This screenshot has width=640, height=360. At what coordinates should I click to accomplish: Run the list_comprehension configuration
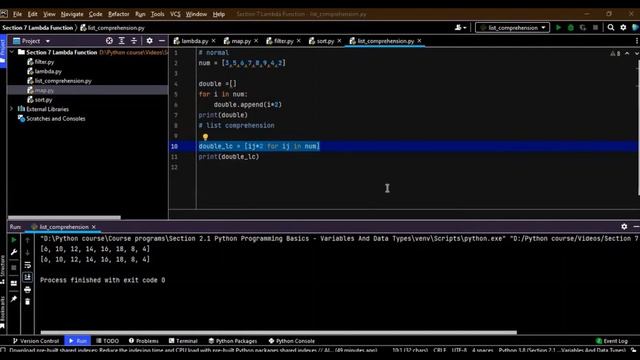tap(558, 28)
